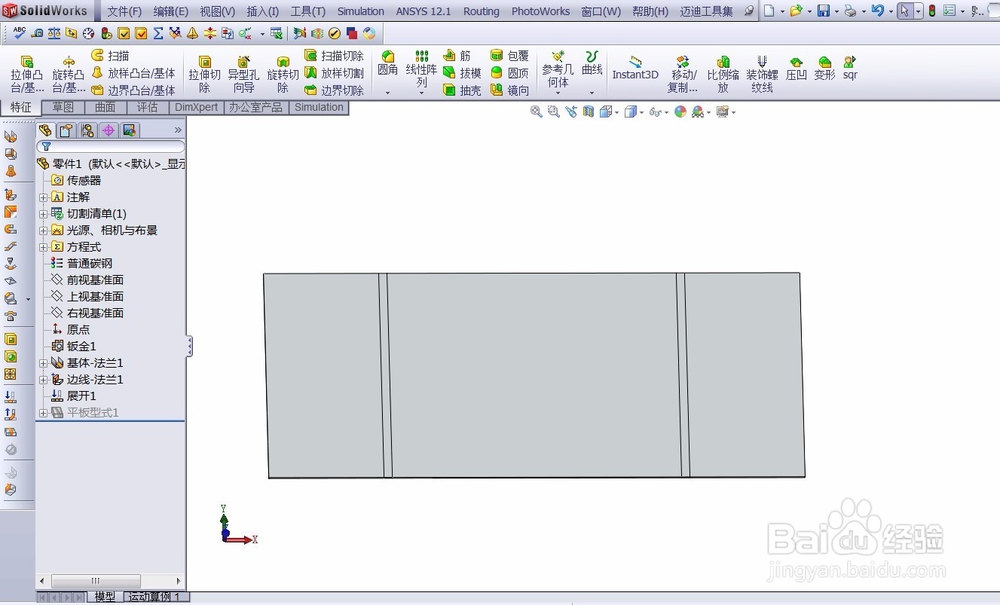Select the Revolved Boss/Base (旋转凸台) tool
This screenshot has width=1000, height=605.
point(68,74)
